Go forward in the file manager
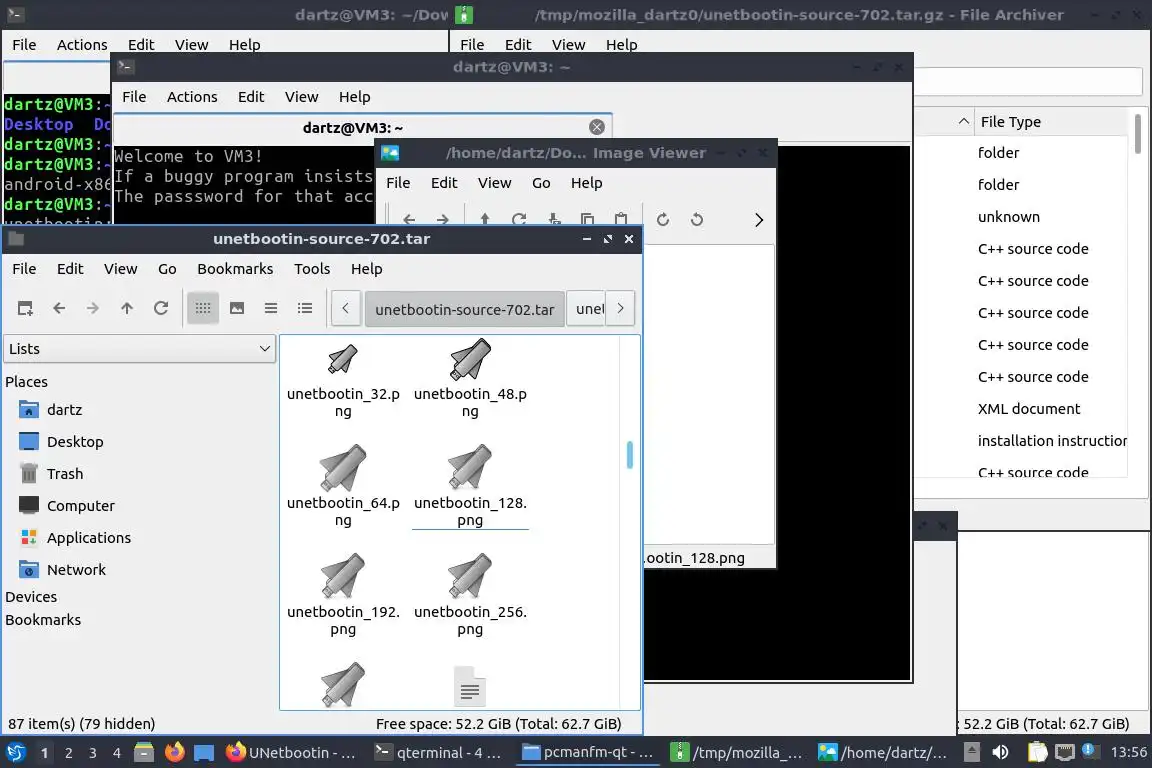 click(93, 308)
